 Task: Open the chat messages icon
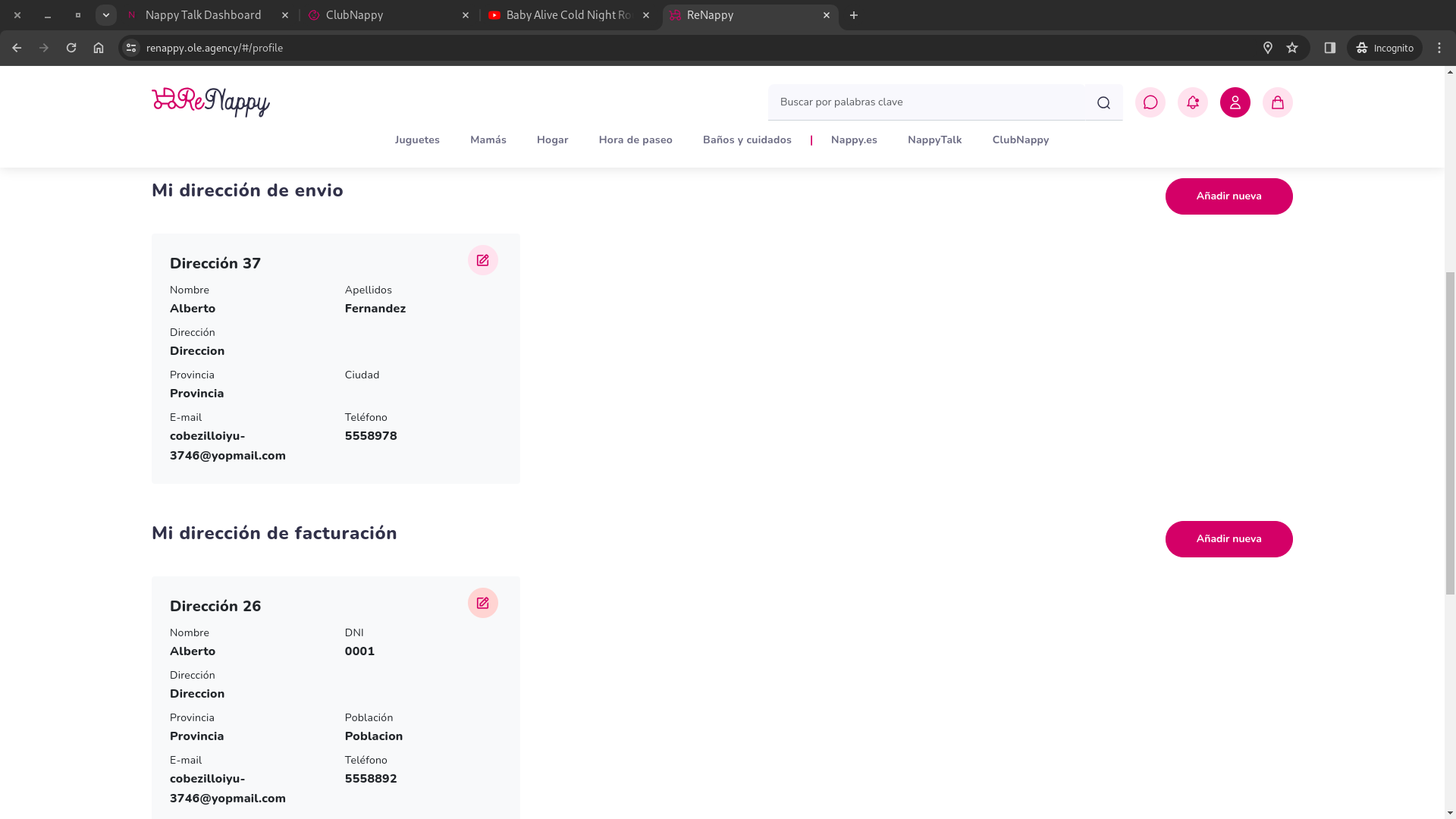[x=1150, y=102]
